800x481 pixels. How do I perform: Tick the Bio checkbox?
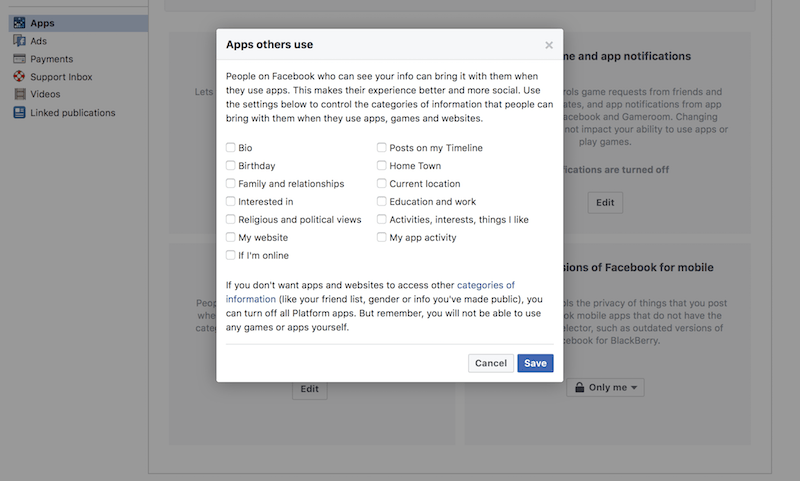click(x=231, y=147)
